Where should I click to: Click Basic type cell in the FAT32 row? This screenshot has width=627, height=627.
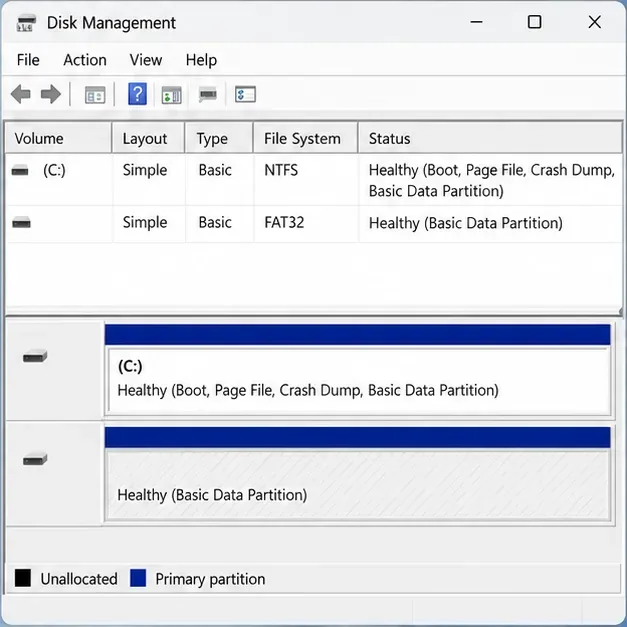(215, 222)
